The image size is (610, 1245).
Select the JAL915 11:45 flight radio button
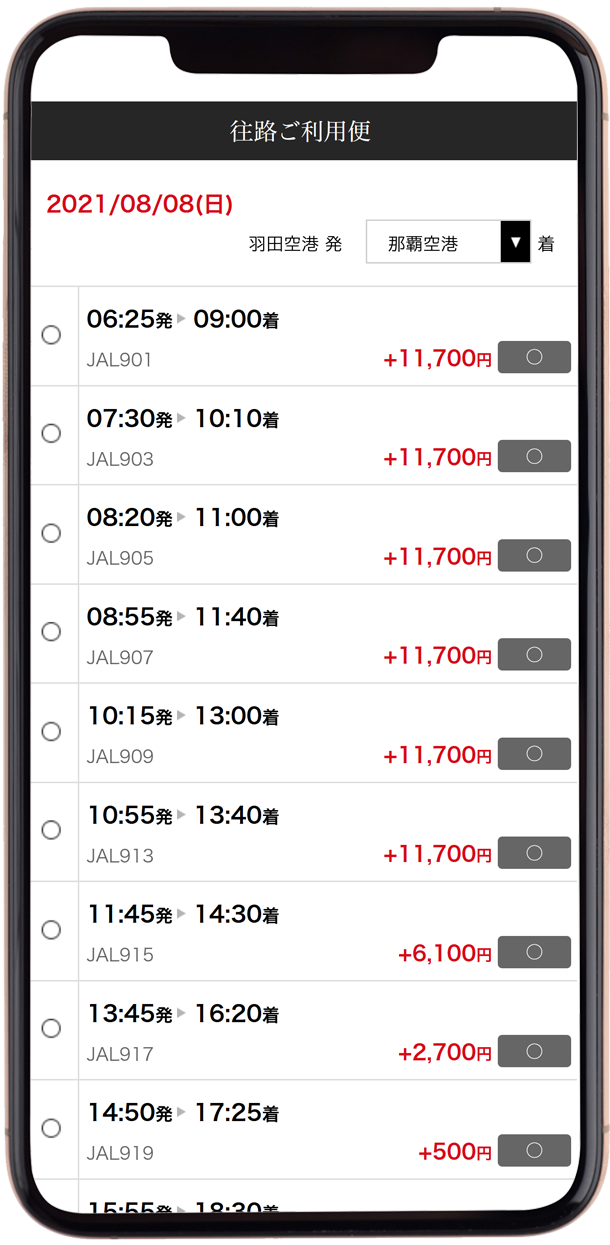coord(51,930)
